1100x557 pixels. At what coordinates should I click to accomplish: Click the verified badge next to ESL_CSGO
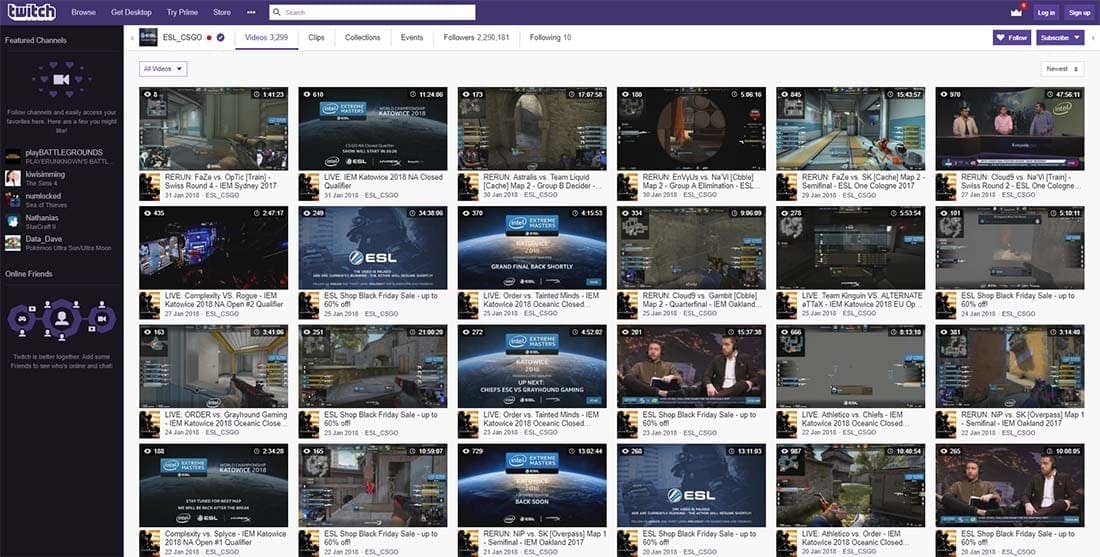220,38
